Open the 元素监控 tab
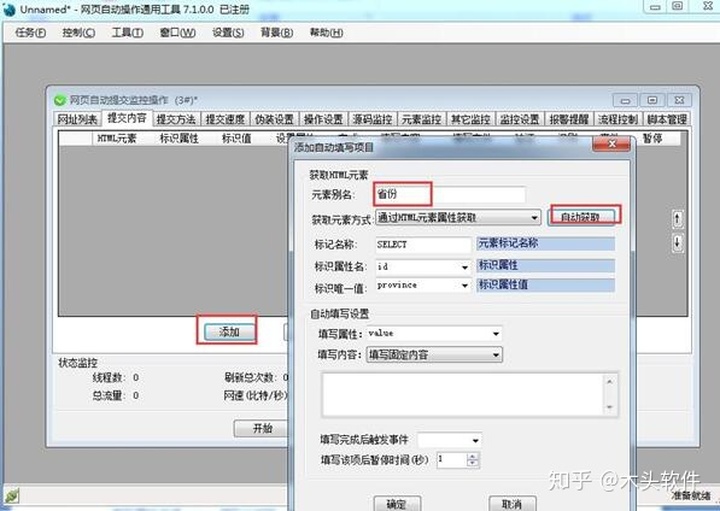The image size is (720, 511). click(422, 119)
